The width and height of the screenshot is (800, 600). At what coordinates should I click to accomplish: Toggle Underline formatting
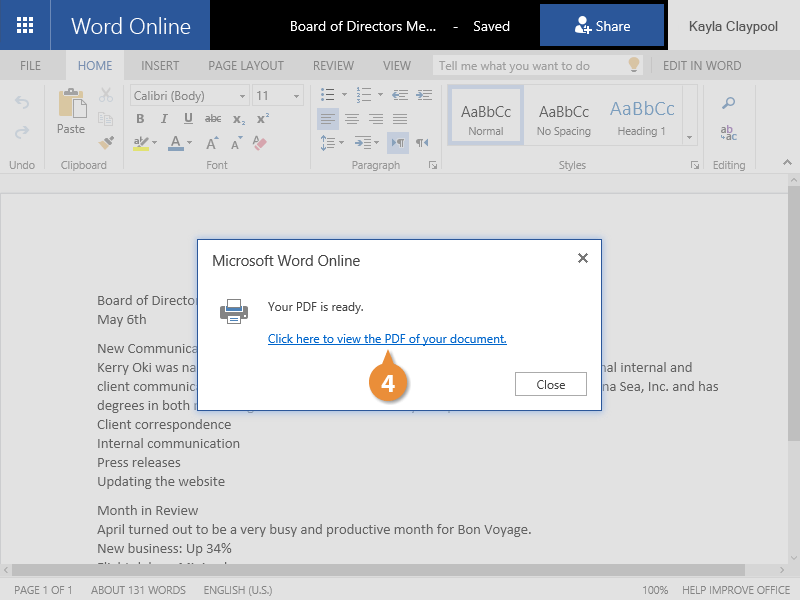(188, 119)
